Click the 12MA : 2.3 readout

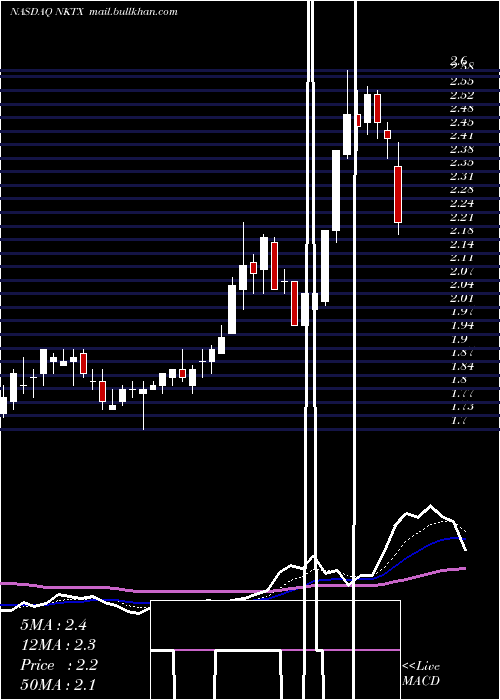click(58, 645)
